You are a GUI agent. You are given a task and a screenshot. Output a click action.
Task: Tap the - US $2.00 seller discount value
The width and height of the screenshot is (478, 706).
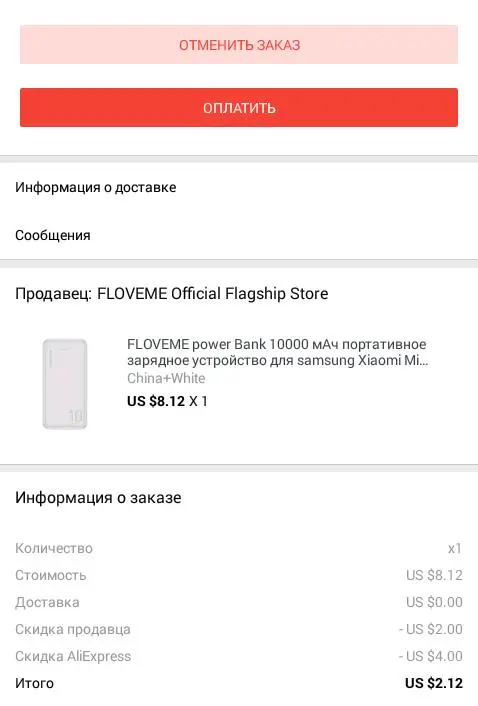click(x=430, y=629)
